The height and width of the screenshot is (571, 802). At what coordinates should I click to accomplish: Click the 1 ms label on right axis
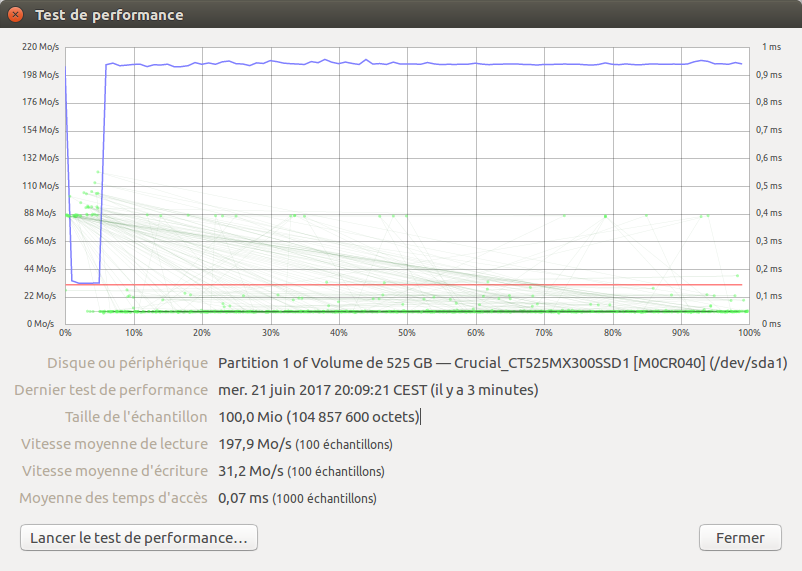tap(771, 47)
